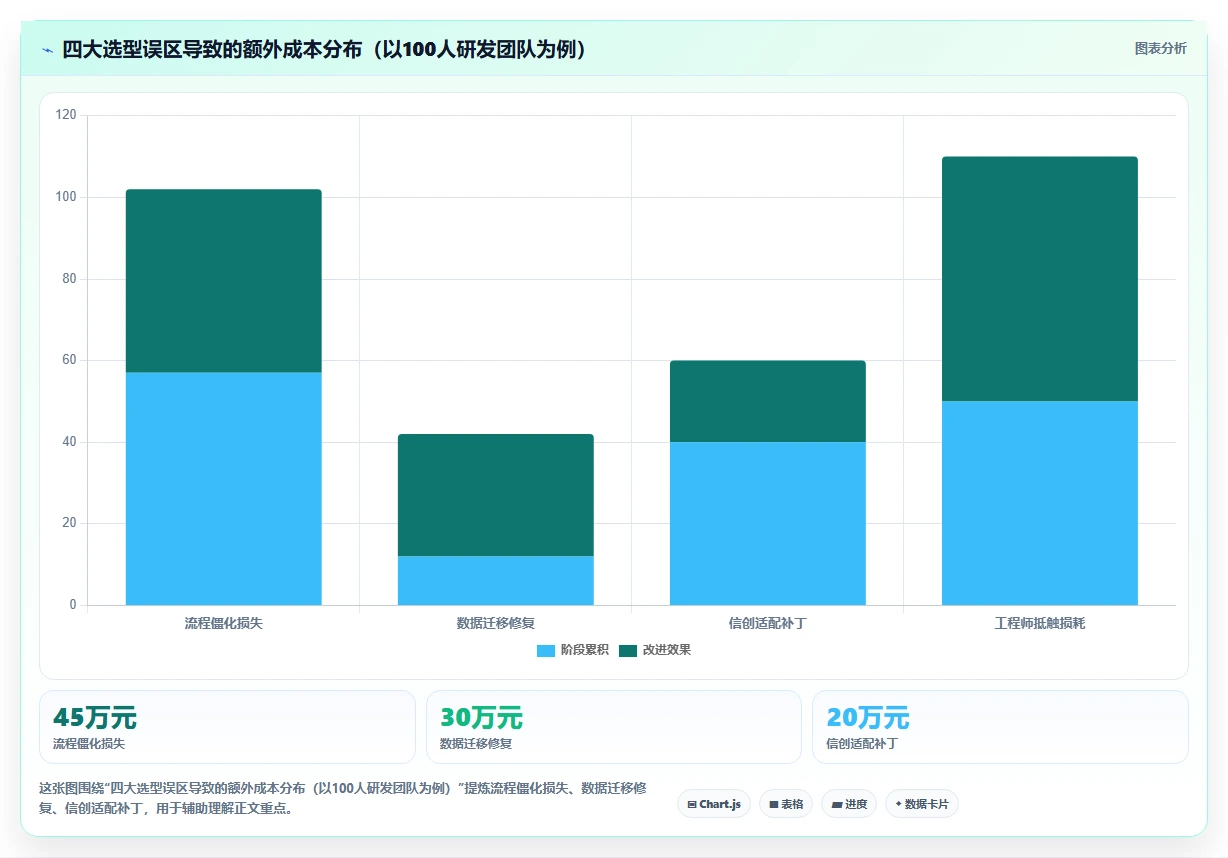This screenshot has width=1228, height=858.
Task: Open the 45万元 流程僵化损失 data card
Action: pyautogui.click(x=227, y=727)
